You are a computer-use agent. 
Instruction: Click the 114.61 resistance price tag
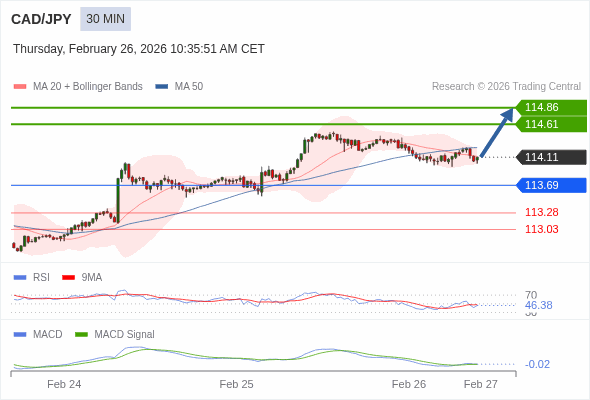551,124
